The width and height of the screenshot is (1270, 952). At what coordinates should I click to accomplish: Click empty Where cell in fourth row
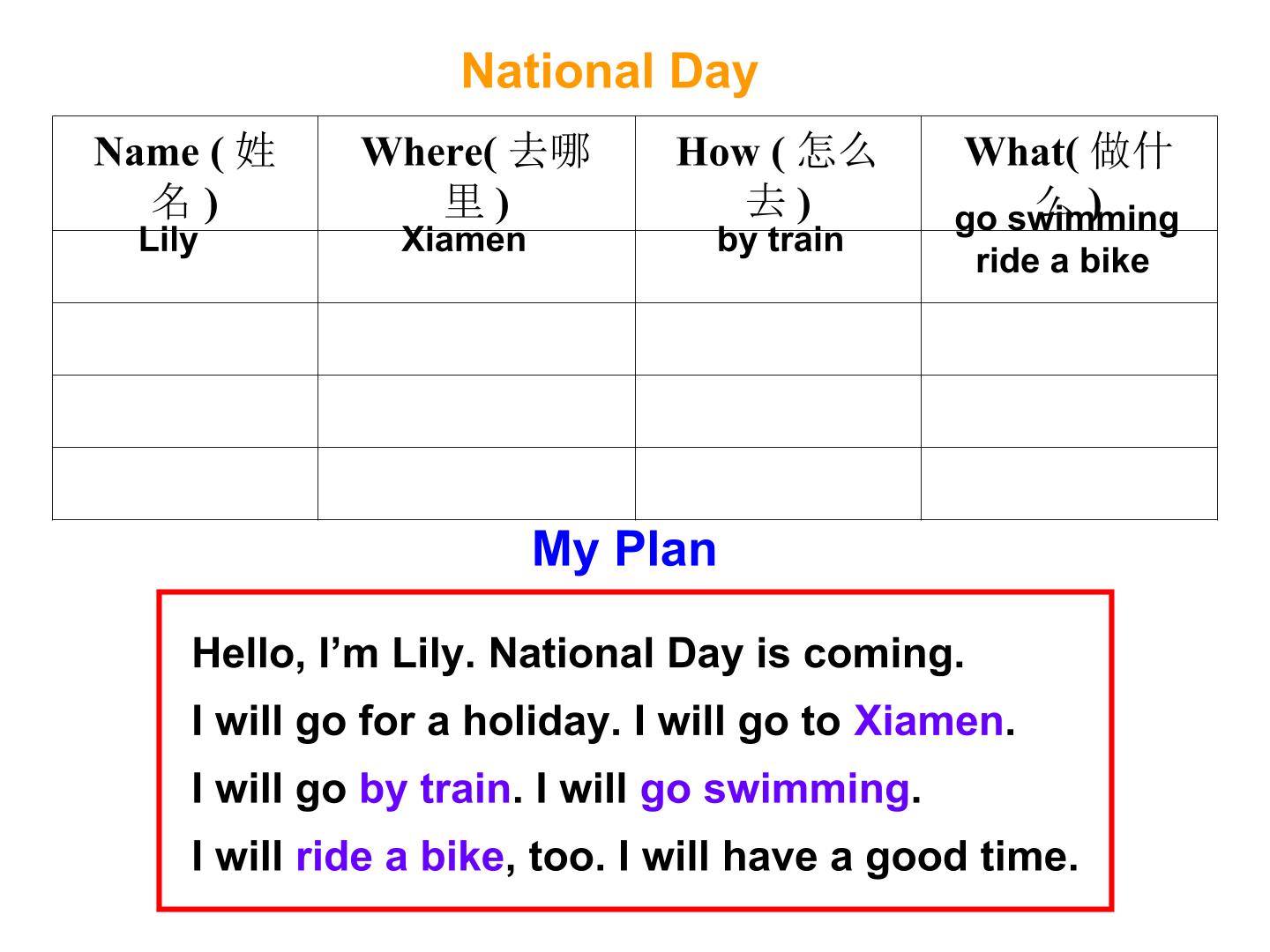tap(476, 412)
